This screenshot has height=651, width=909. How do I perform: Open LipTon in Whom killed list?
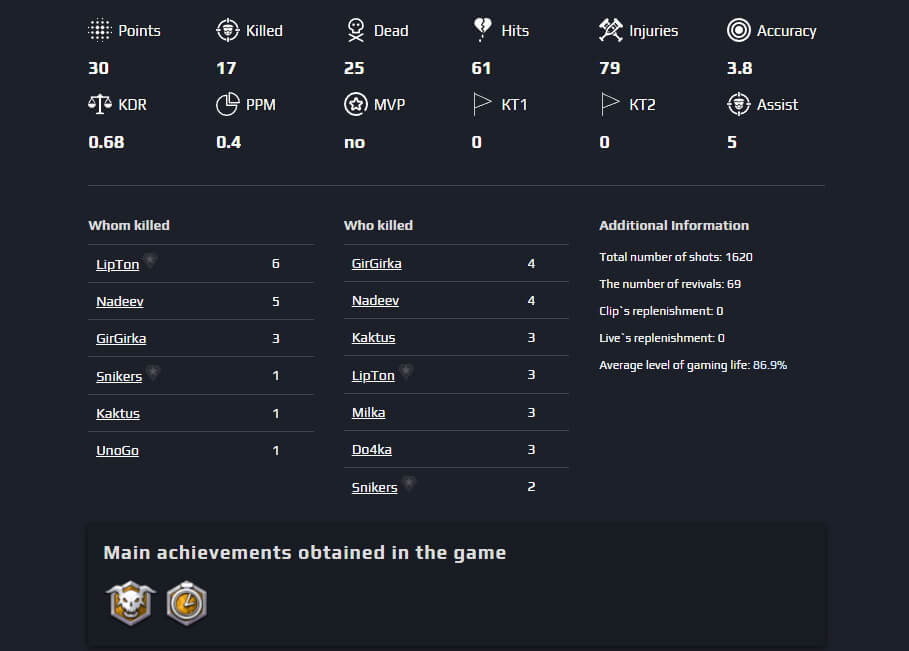tap(118, 264)
